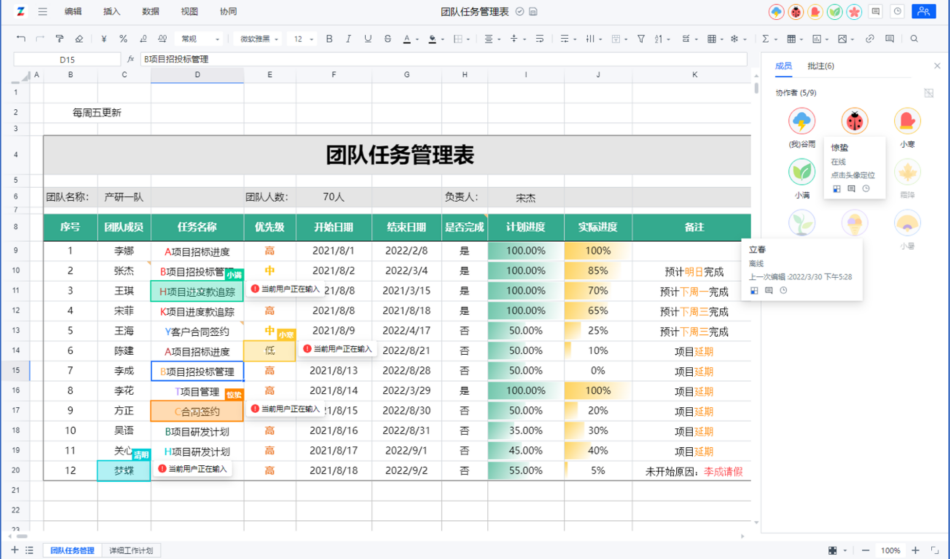The image size is (950, 559).
Task: Click the undo arrow in toolbar
Action: click(x=21, y=39)
